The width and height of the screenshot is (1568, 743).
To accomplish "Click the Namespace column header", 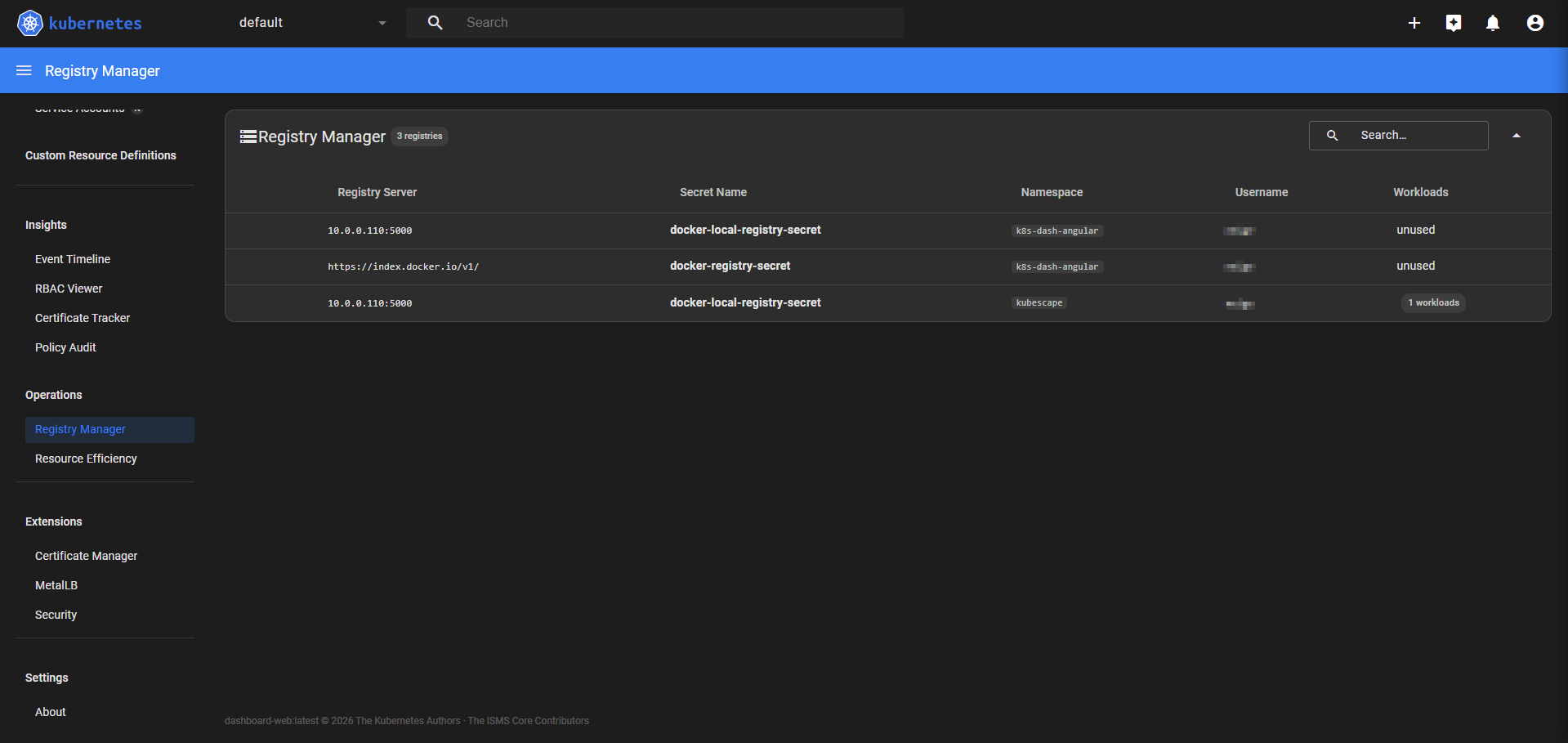I will click(x=1052, y=192).
